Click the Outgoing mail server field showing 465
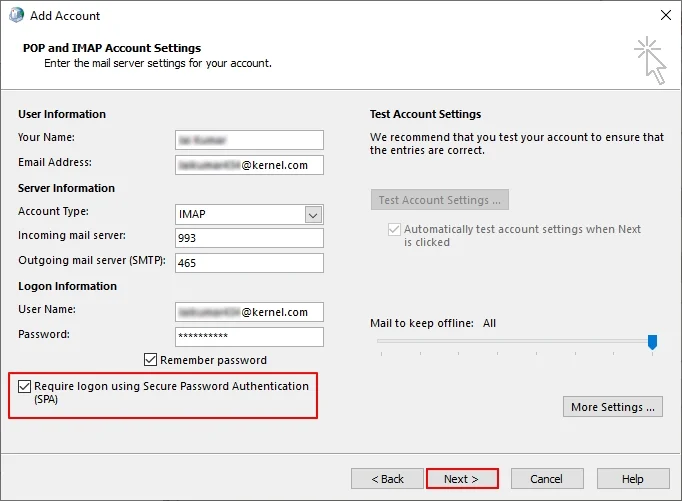 pyautogui.click(x=249, y=263)
